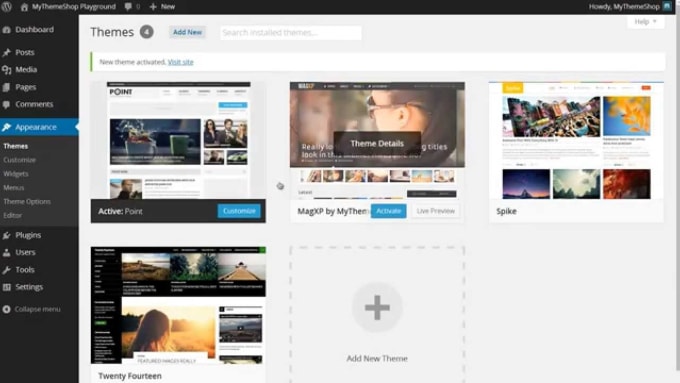Click the Add New Theme label

coord(377,358)
